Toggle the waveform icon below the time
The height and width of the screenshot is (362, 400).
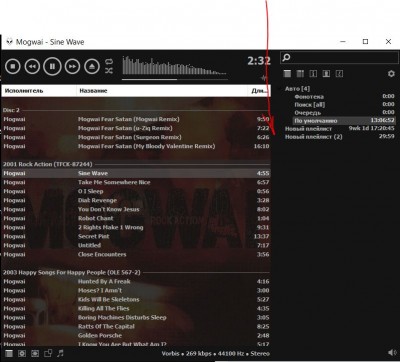coord(264,78)
